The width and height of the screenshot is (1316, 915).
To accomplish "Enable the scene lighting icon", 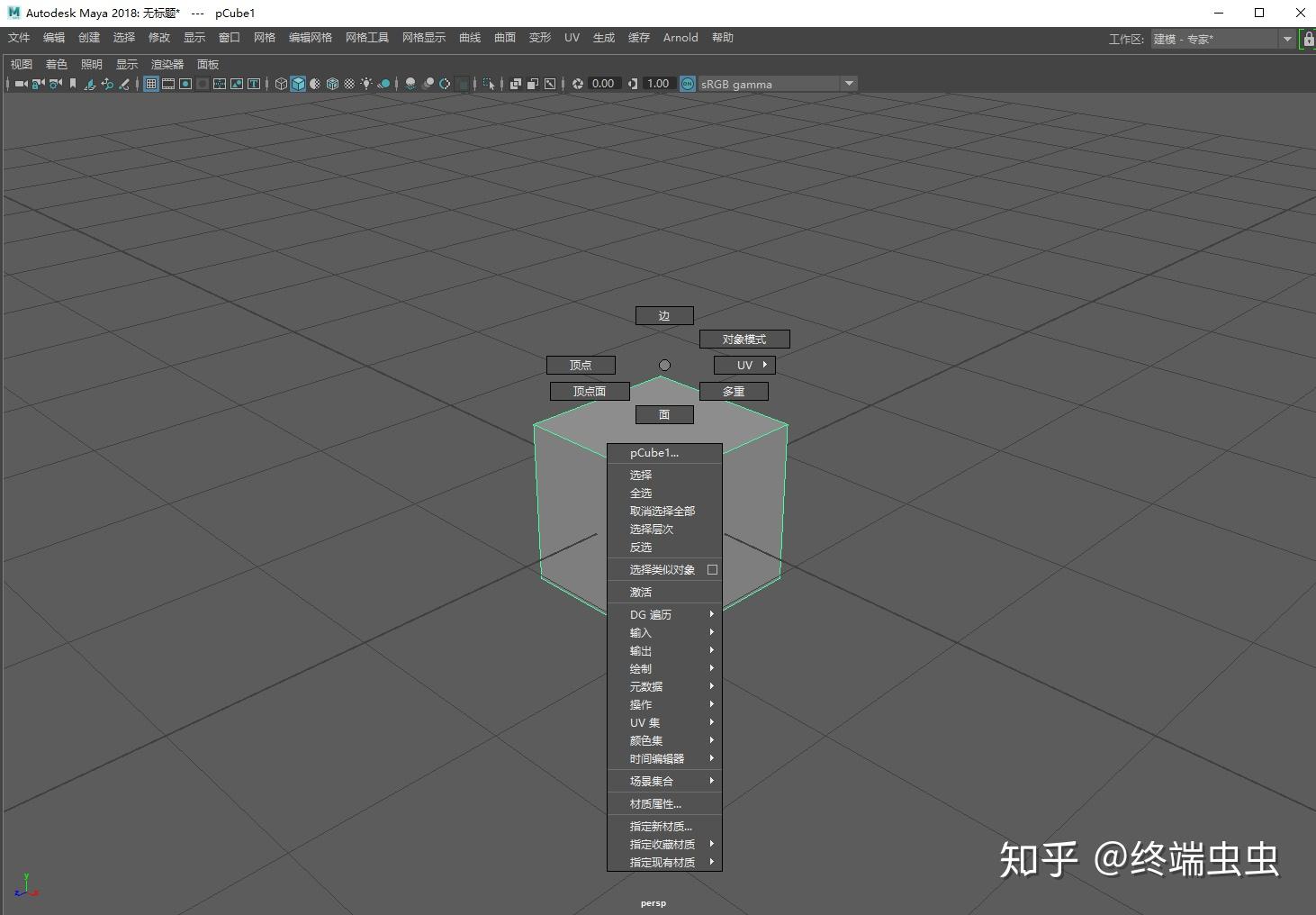I will tap(366, 84).
